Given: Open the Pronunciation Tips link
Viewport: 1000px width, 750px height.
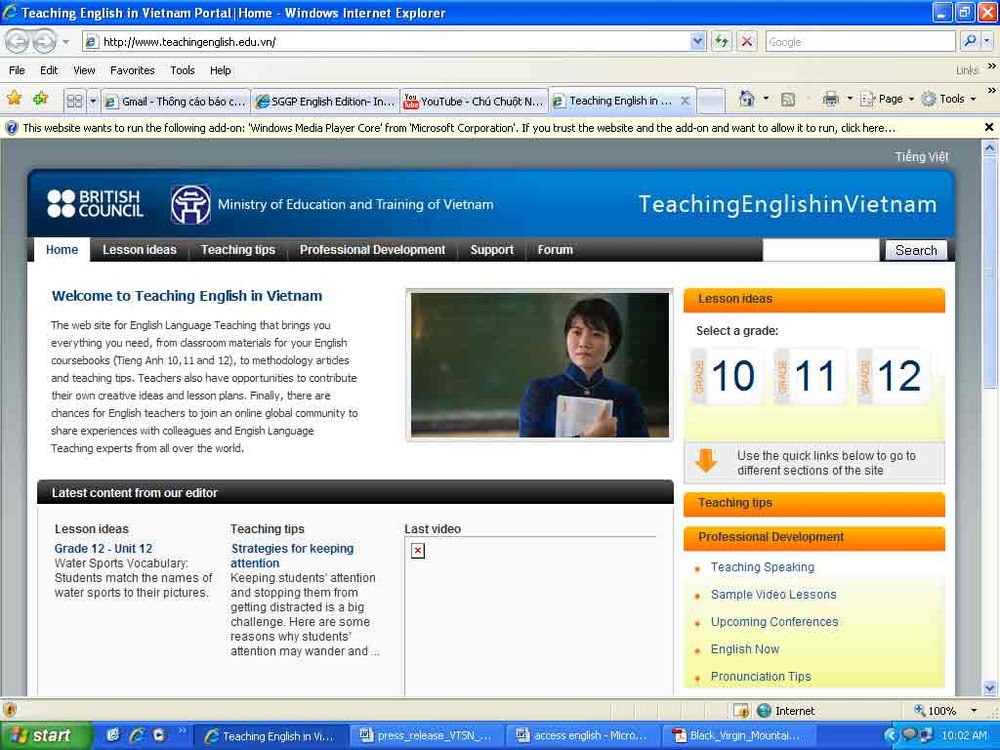Looking at the screenshot, I should point(760,676).
